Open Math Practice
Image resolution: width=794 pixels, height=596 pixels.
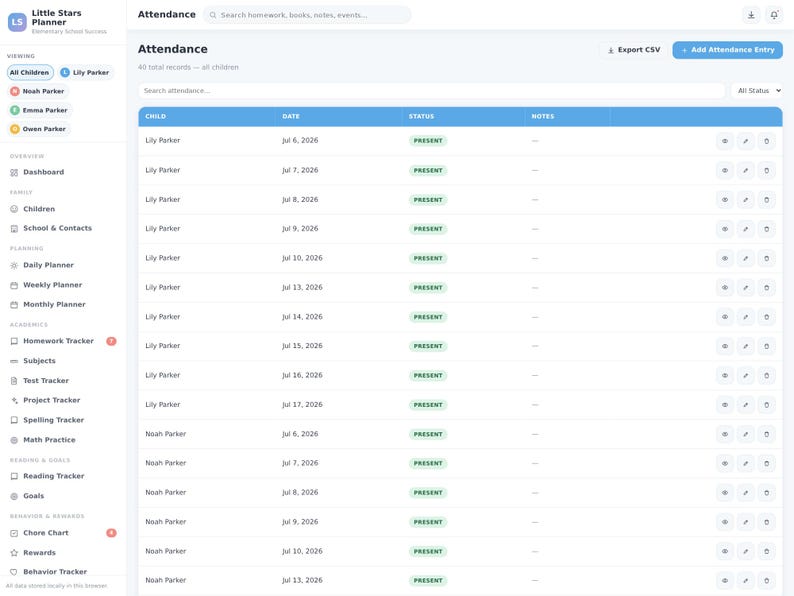[x=63, y=440]
